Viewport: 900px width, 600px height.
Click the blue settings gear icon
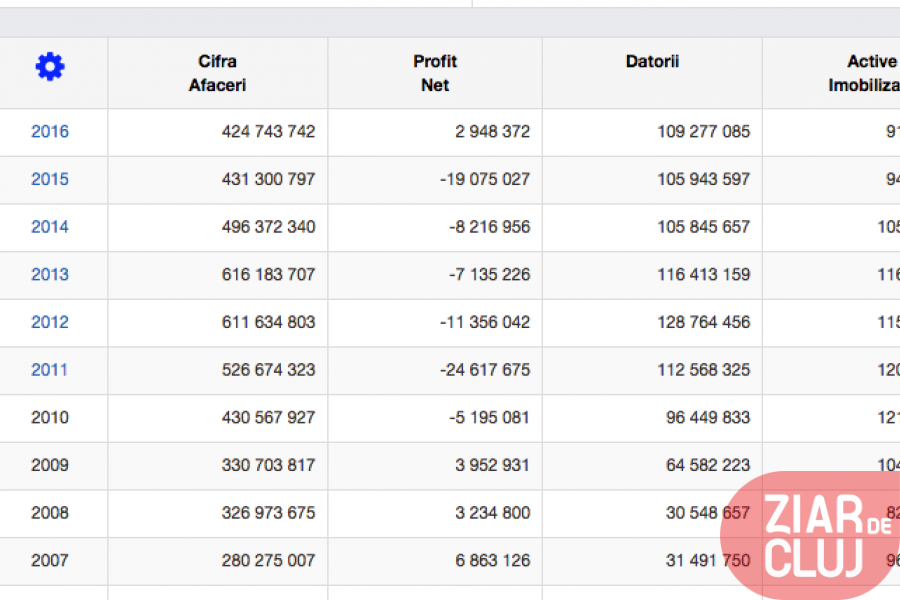[50, 67]
